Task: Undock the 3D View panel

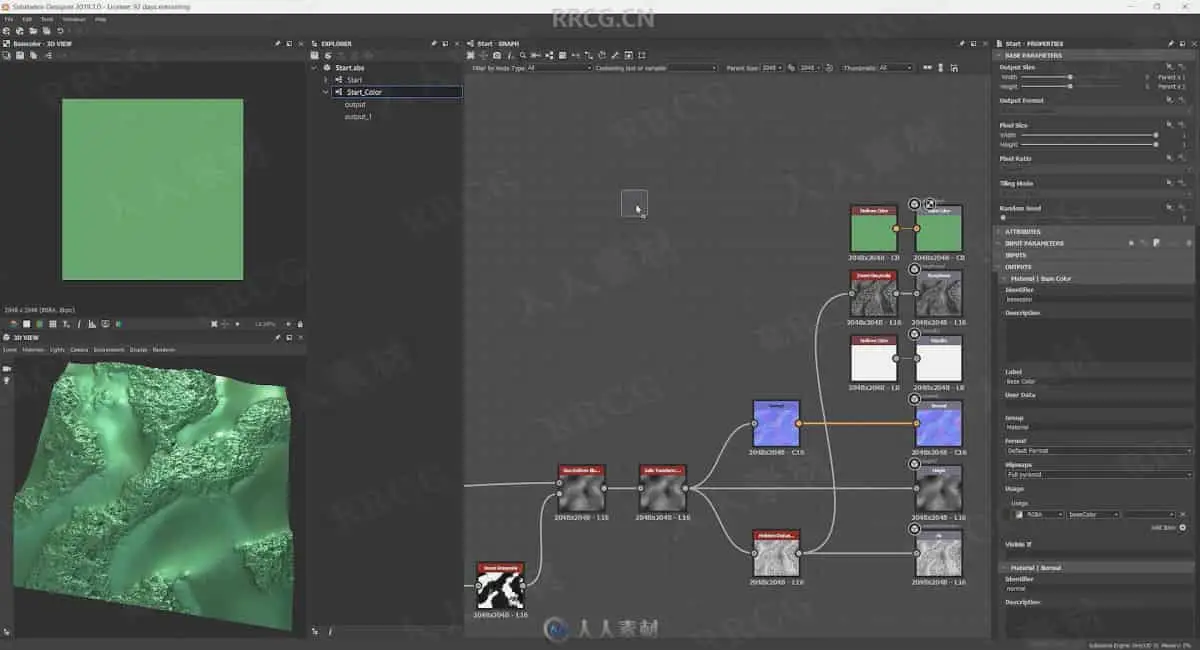Action: point(289,337)
